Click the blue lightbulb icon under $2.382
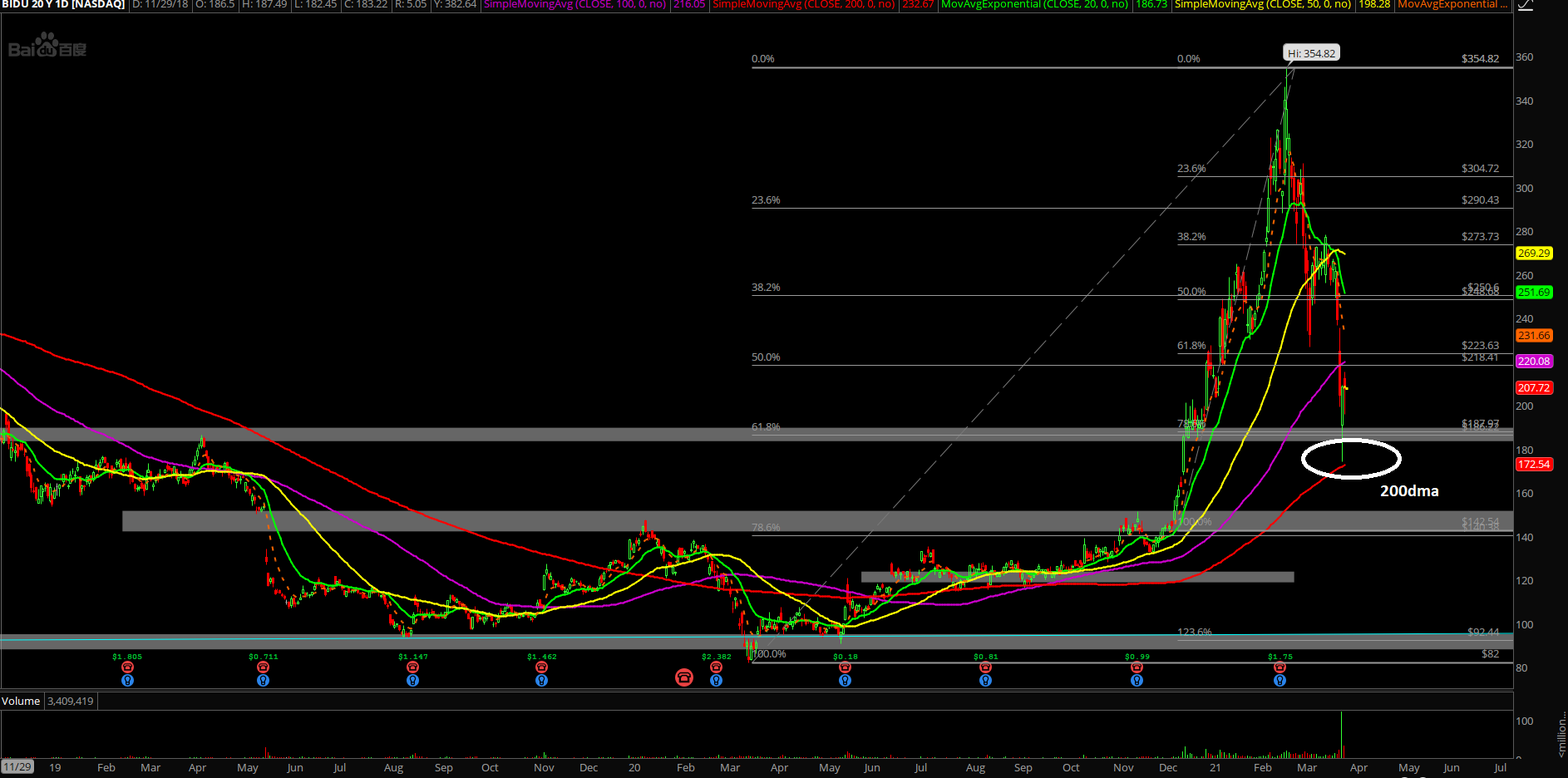This screenshot has height=778, width=1568. click(716, 680)
